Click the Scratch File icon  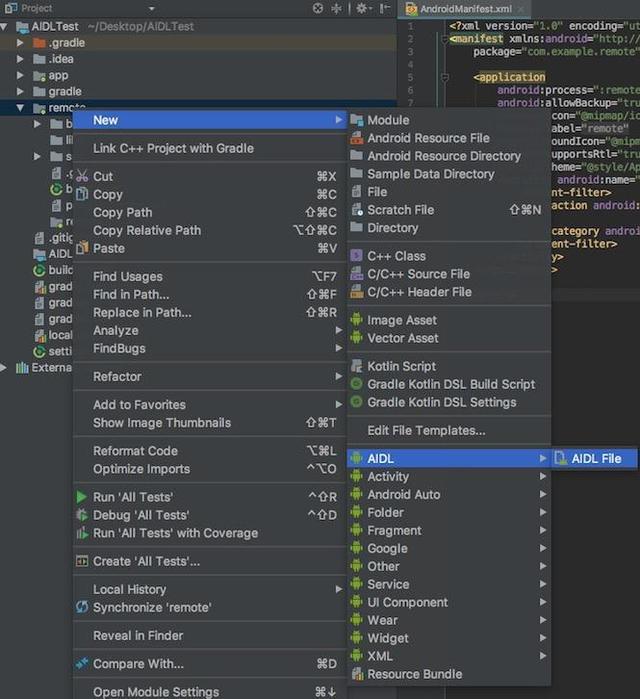pos(357,210)
